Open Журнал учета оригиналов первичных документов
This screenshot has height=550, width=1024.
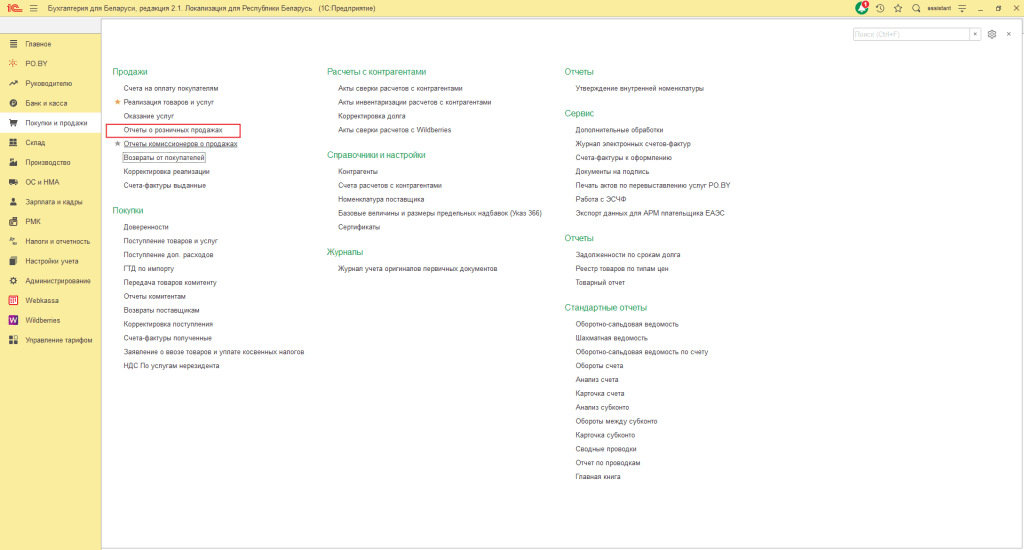pyautogui.click(x=417, y=268)
